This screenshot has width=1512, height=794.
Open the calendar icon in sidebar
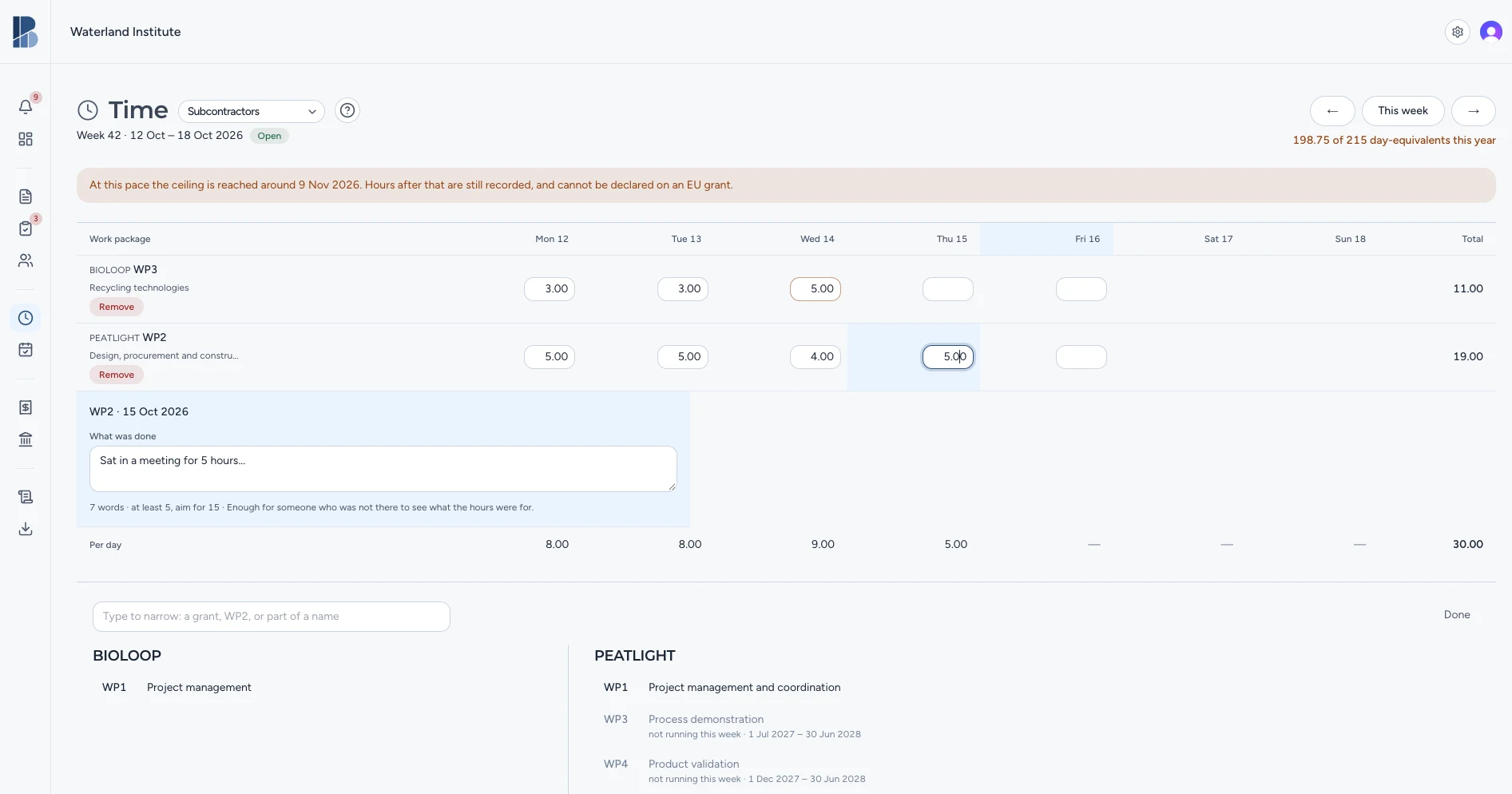click(26, 350)
